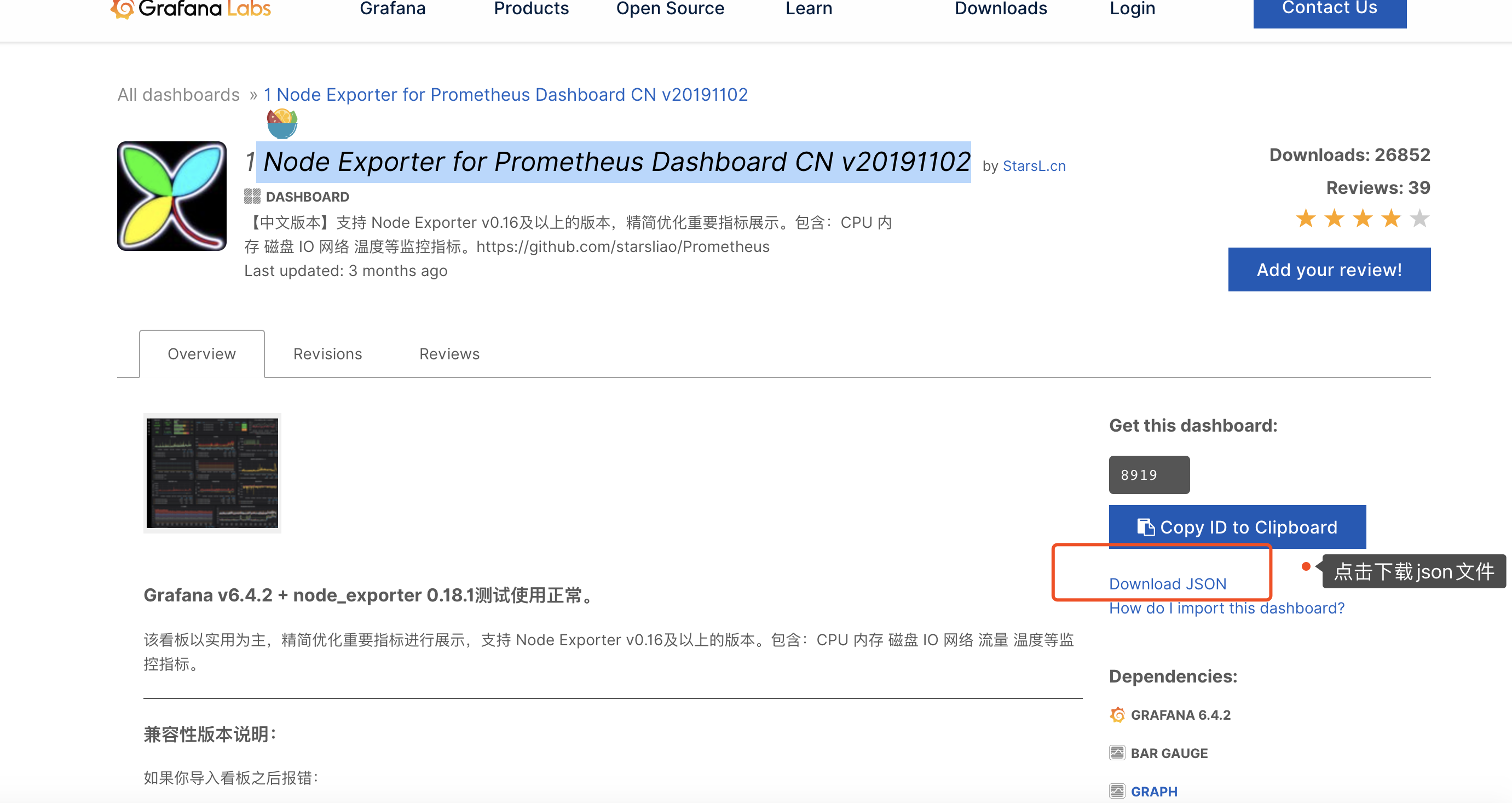Click the four-leaf dashboard plugin icon
The width and height of the screenshot is (1512, 803).
171,196
